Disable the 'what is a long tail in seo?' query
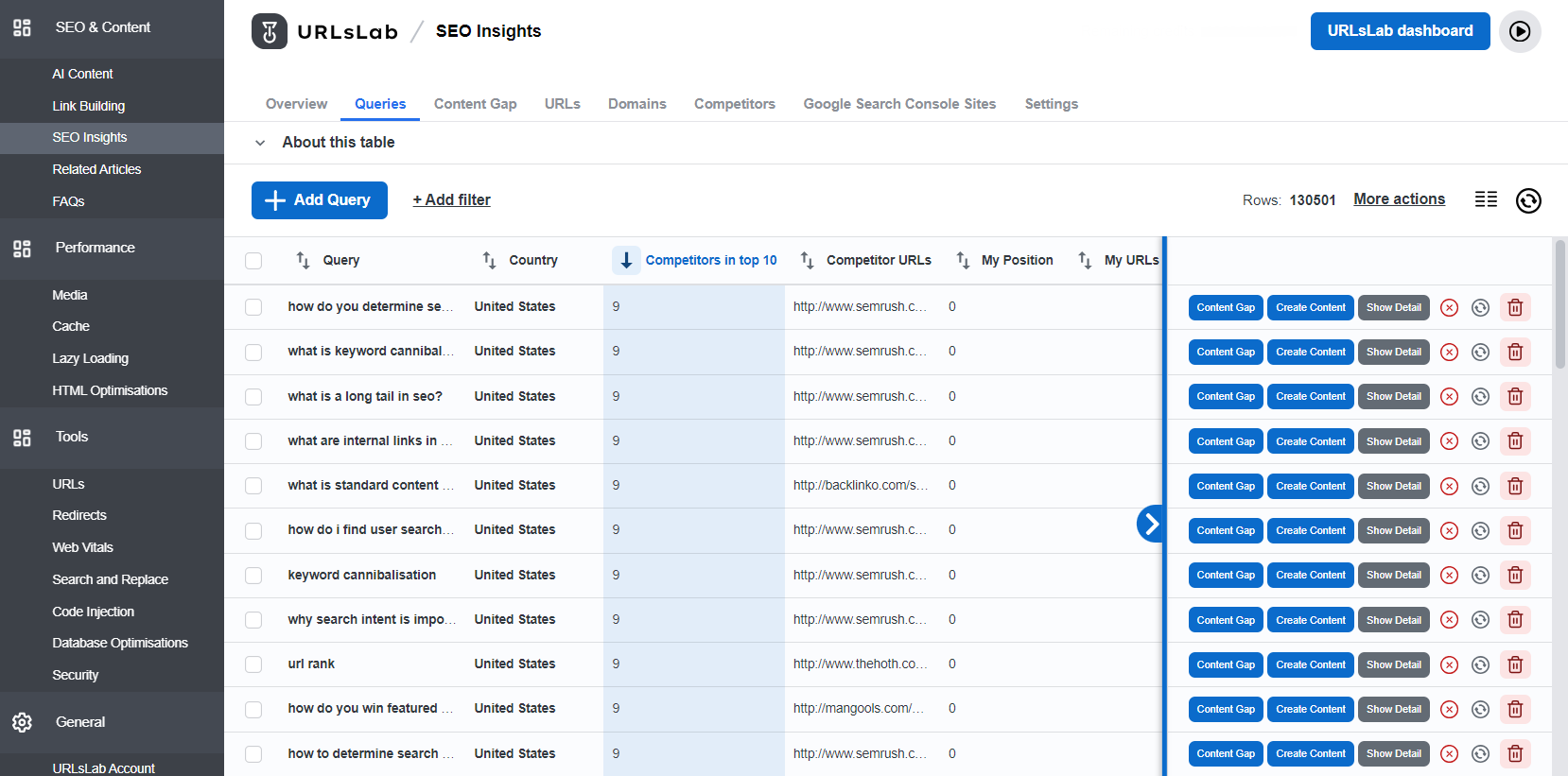1568x776 pixels. (1449, 396)
